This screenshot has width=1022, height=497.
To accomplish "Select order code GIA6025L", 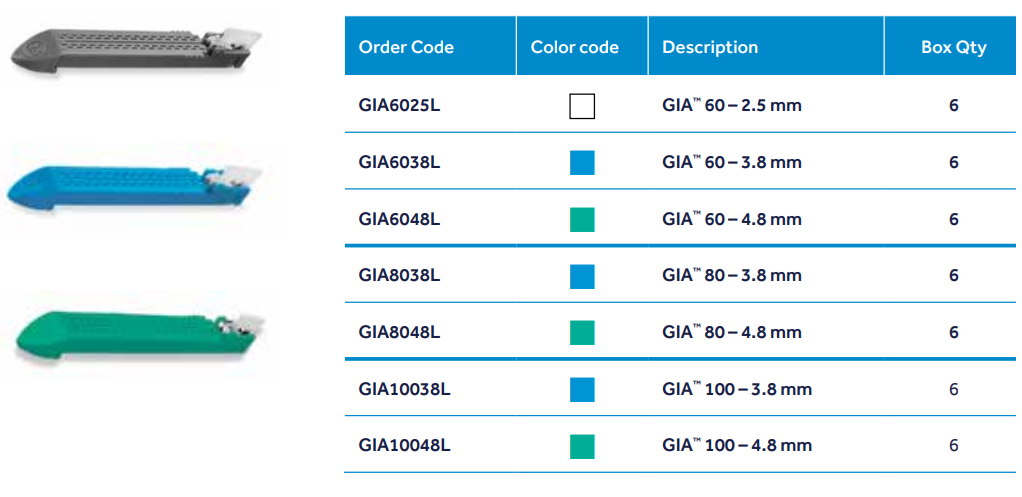I will (x=399, y=105).
